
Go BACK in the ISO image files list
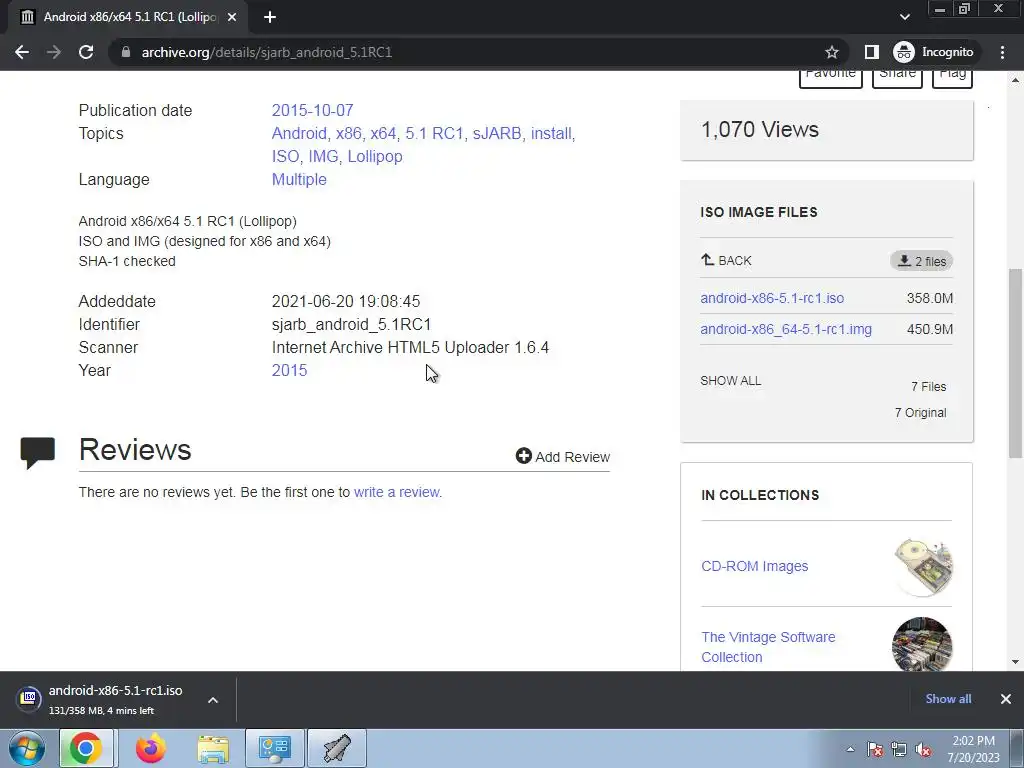pyautogui.click(x=726, y=261)
